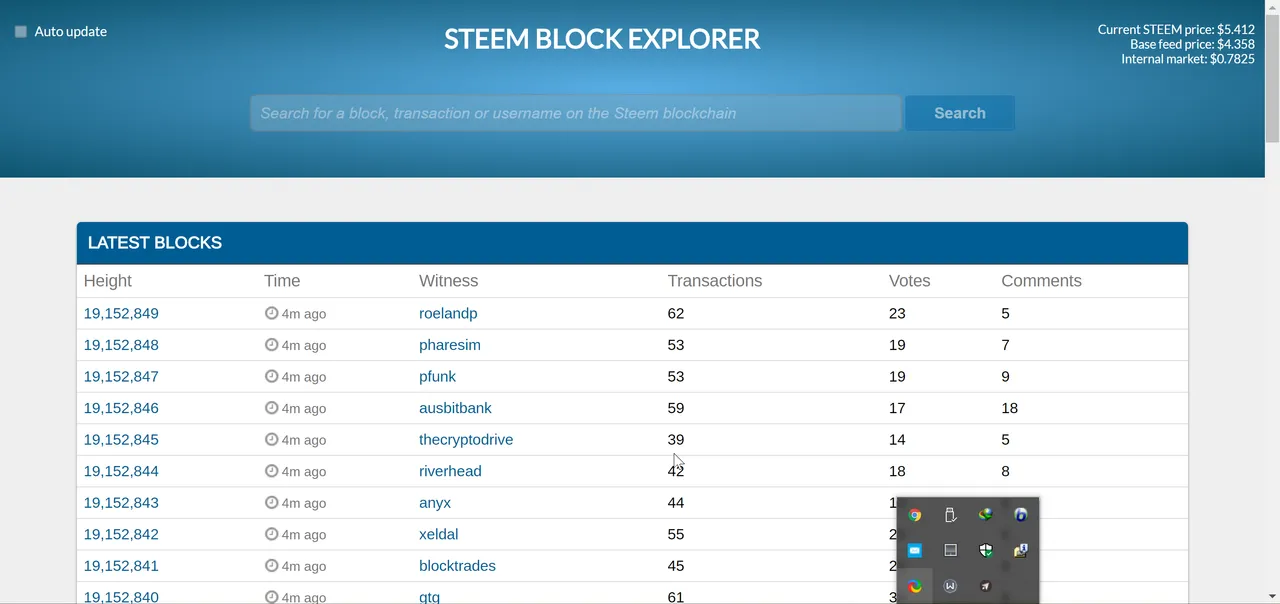Image resolution: width=1280 pixels, height=604 pixels.
Task: Open witness riverhead's page
Action: pyautogui.click(x=450, y=471)
